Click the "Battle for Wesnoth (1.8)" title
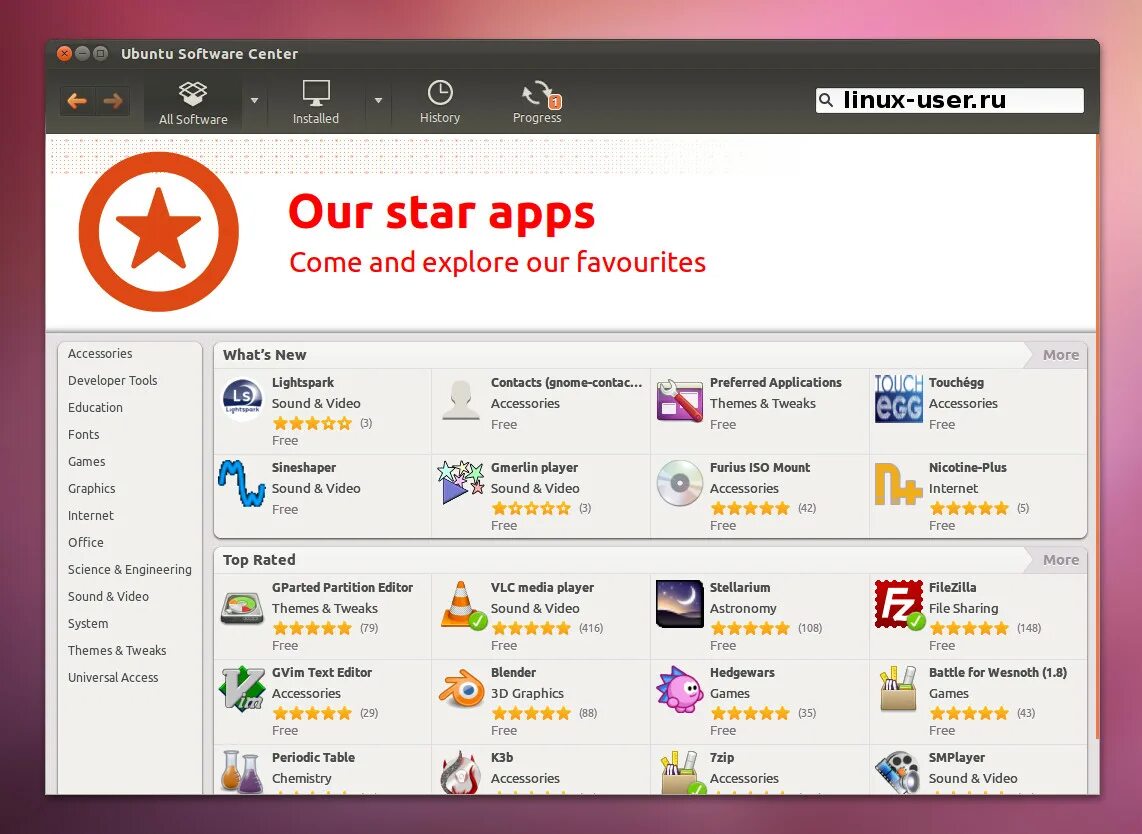The width and height of the screenshot is (1142, 834). point(998,672)
